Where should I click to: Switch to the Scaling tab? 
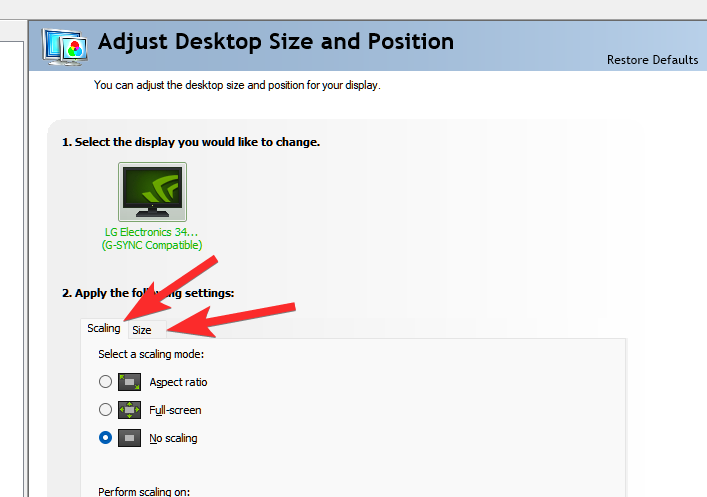104,328
